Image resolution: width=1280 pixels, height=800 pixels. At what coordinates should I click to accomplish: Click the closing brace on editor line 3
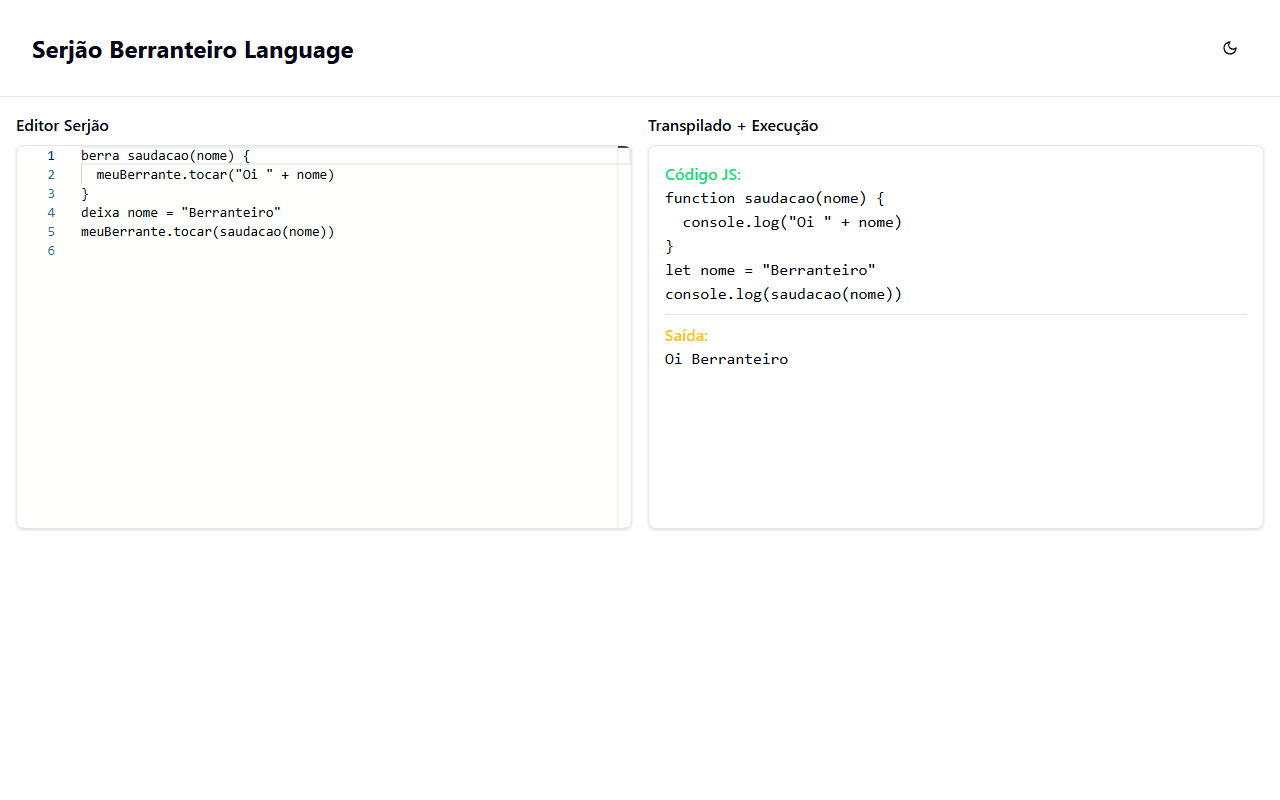85,194
